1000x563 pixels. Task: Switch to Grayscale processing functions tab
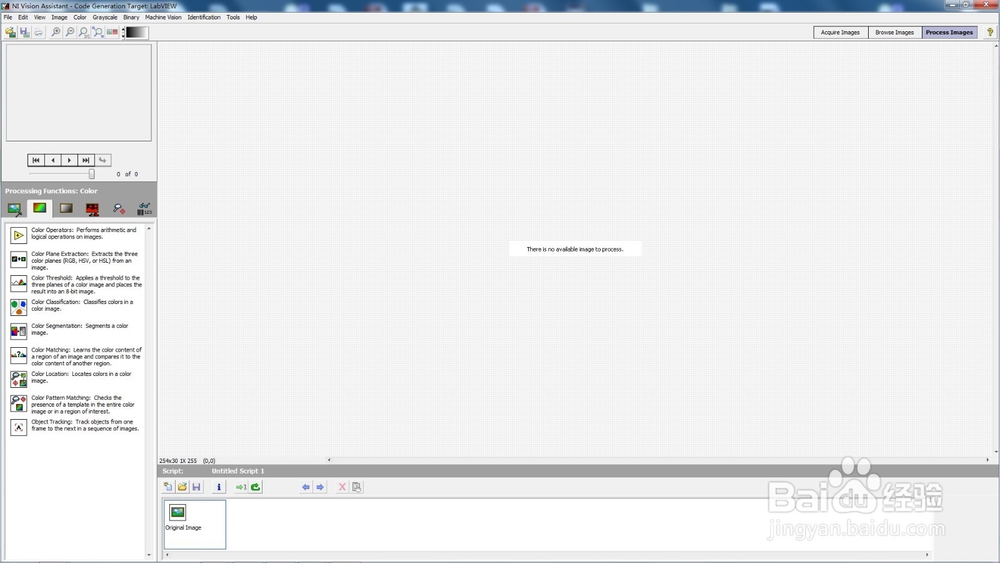click(66, 208)
